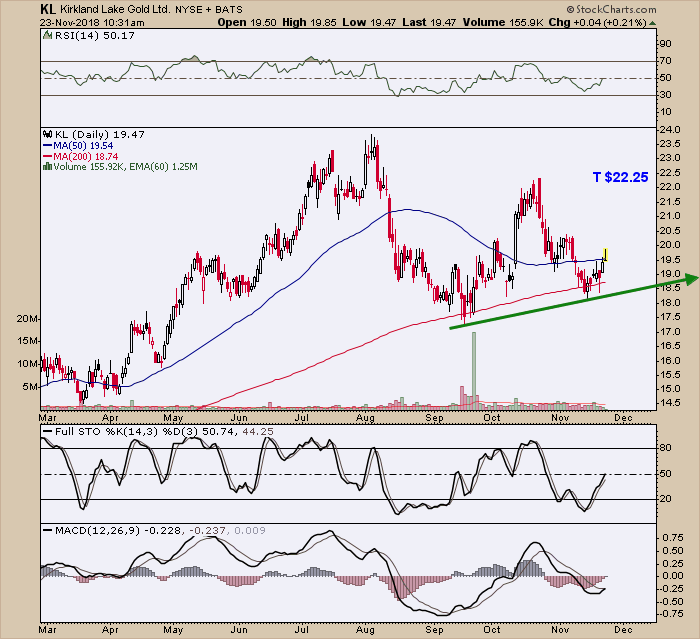Click the MACD '-0.75' axis label
Viewport: 700px width, 639px height.
coord(671,614)
